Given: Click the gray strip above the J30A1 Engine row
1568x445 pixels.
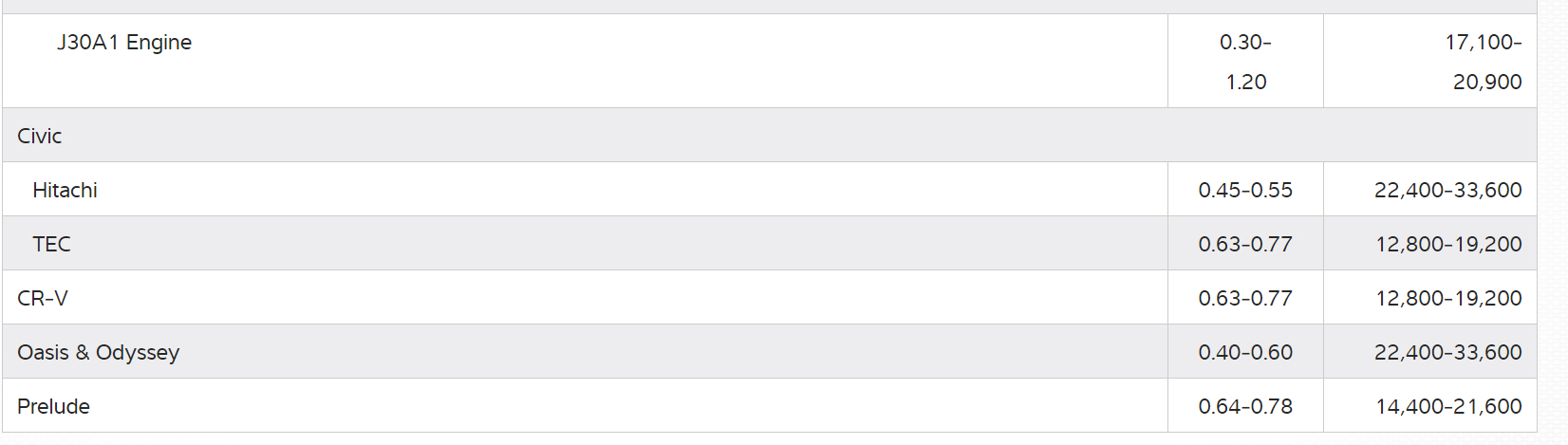Looking at the screenshot, I should 769,6.
